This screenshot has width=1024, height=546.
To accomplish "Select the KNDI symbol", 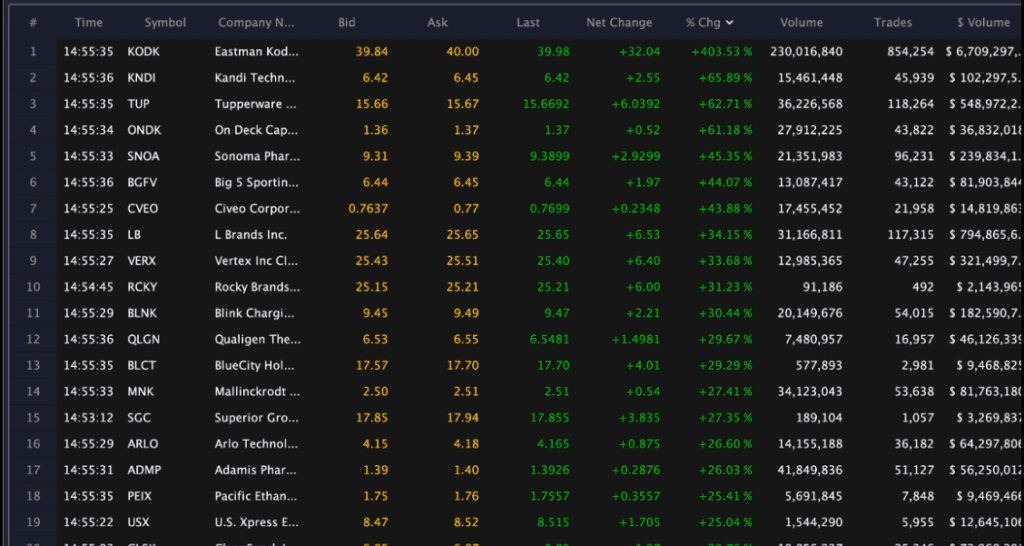I will coord(142,78).
